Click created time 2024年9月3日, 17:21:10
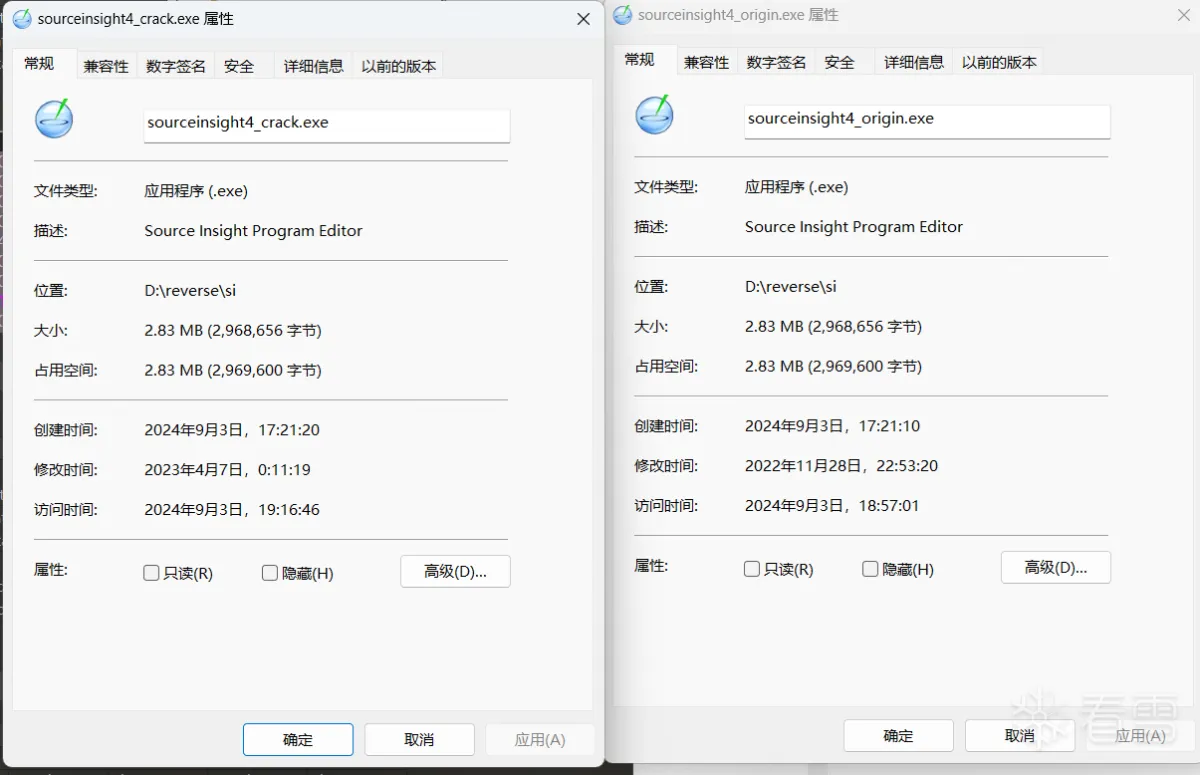 [x=833, y=426]
